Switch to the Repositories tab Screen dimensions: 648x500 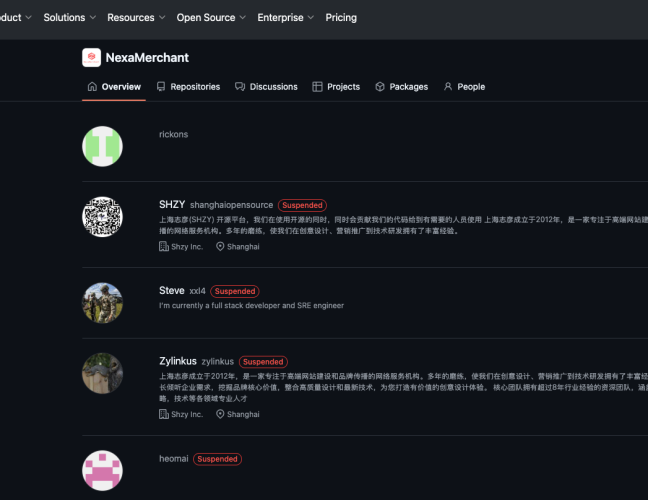click(188, 87)
